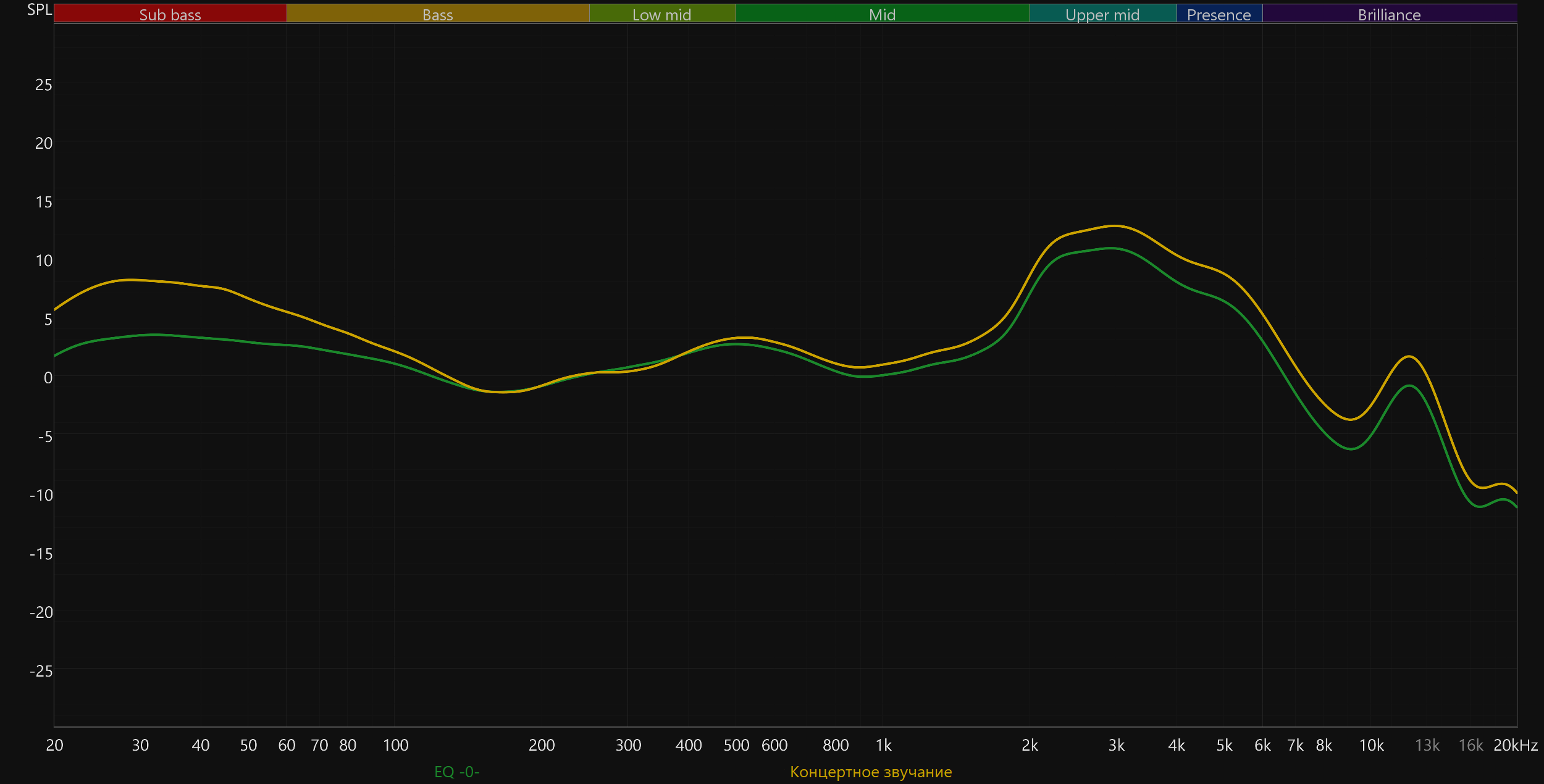Click the Low mid band header
This screenshot has width=1544, height=784.
(x=661, y=14)
